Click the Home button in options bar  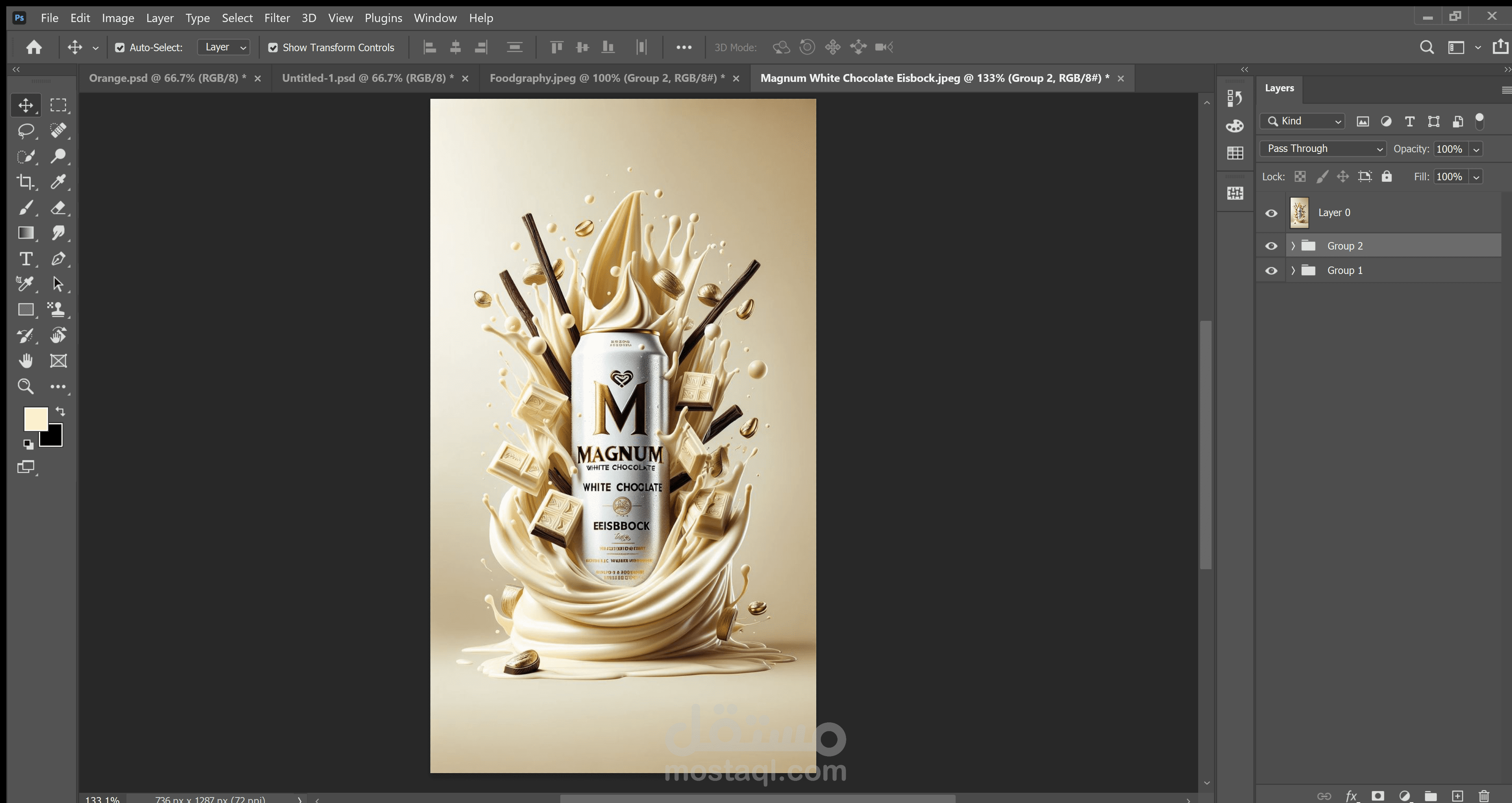pyautogui.click(x=34, y=48)
